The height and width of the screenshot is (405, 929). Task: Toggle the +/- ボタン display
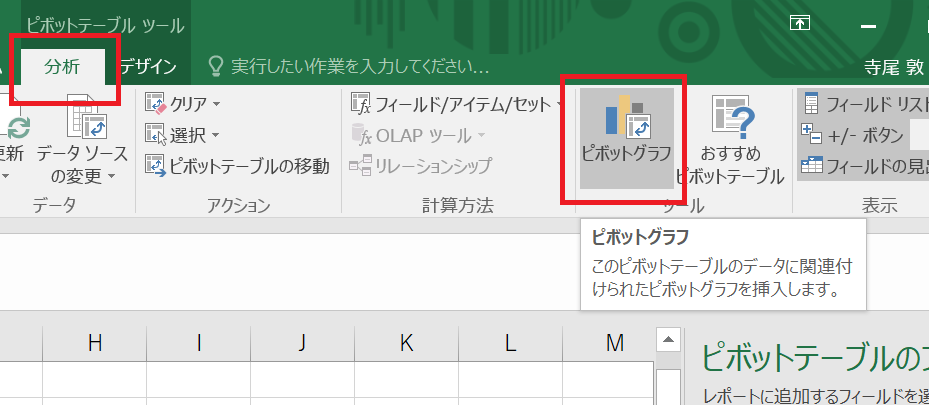[x=852, y=136]
